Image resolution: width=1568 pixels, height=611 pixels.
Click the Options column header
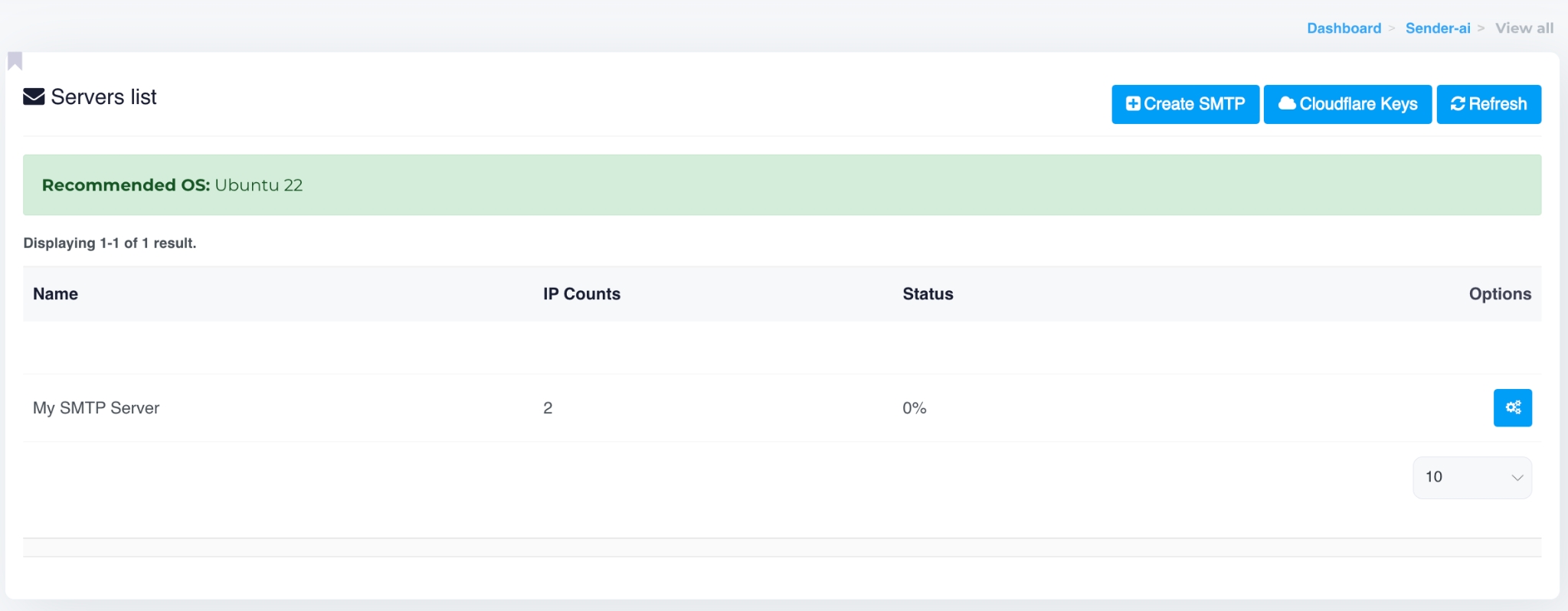pyautogui.click(x=1499, y=294)
